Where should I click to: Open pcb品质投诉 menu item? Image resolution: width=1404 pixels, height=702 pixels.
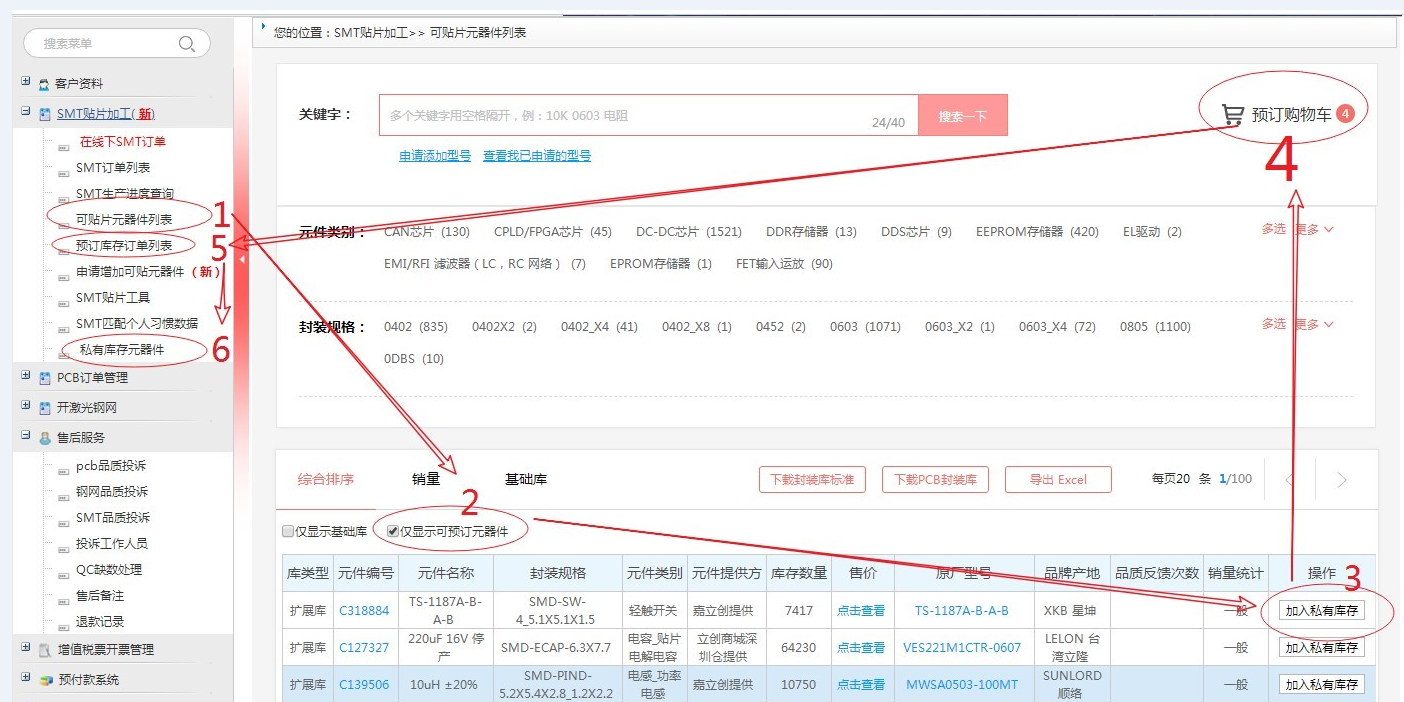(x=111, y=466)
